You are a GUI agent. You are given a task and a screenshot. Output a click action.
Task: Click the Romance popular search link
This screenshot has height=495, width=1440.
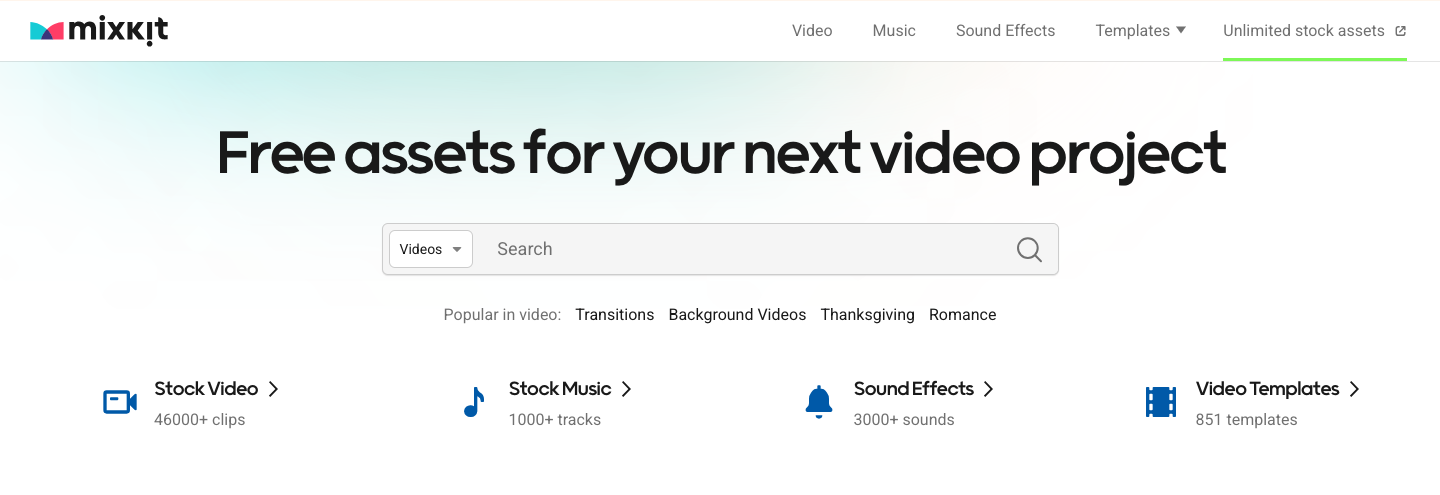[x=962, y=315]
